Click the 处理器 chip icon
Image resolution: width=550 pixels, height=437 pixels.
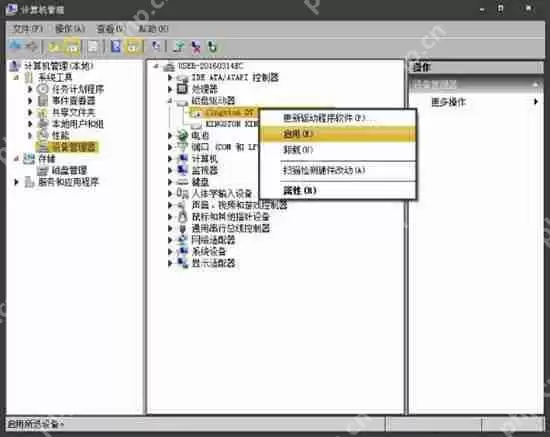click(x=182, y=89)
